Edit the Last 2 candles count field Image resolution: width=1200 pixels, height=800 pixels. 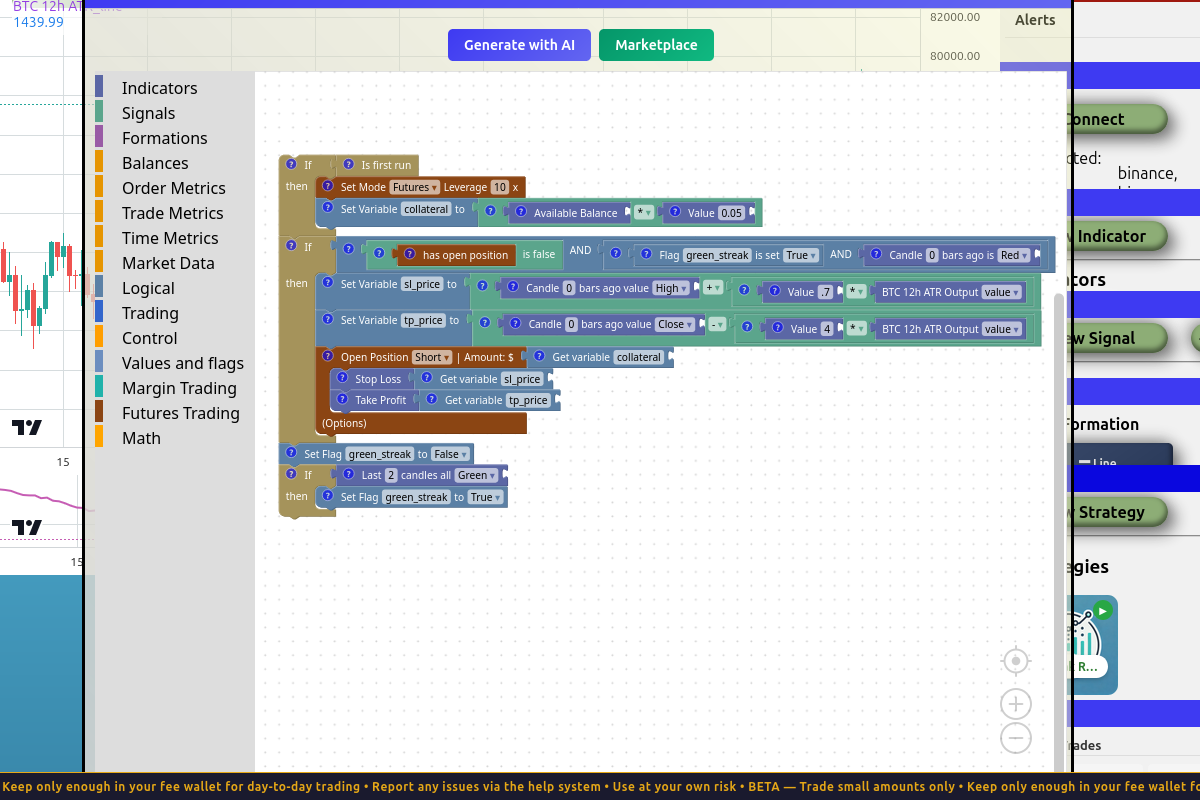click(391, 475)
